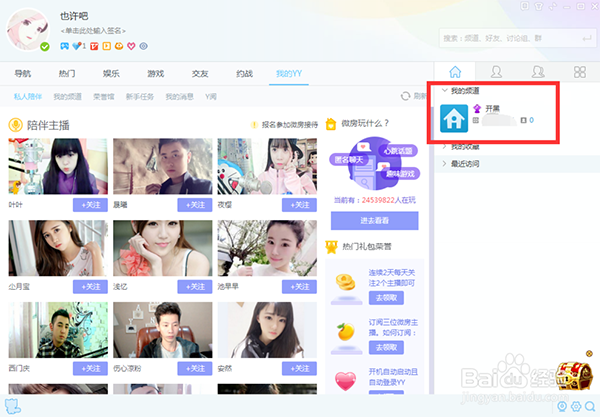Select the 新手任务 sub-tab
This screenshot has height=417, width=600.
[x=140, y=96]
